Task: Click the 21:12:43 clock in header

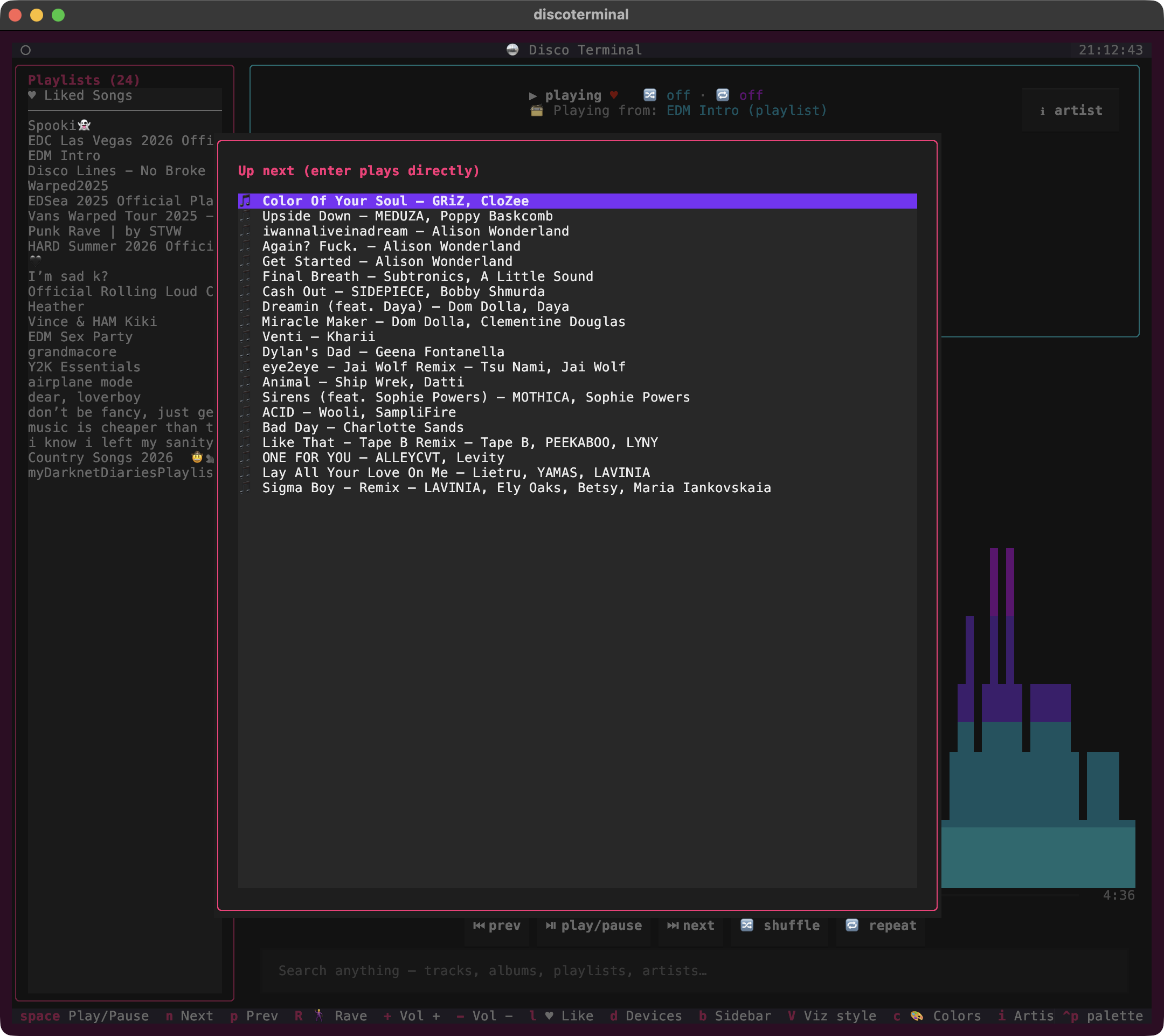Action: (x=1111, y=50)
